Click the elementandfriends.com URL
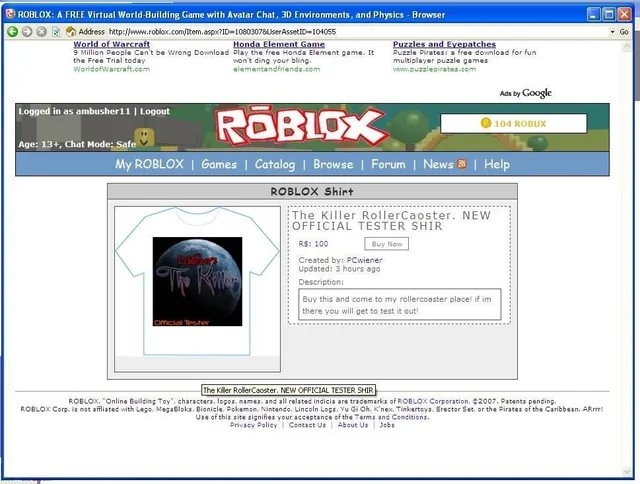 point(276,69)
